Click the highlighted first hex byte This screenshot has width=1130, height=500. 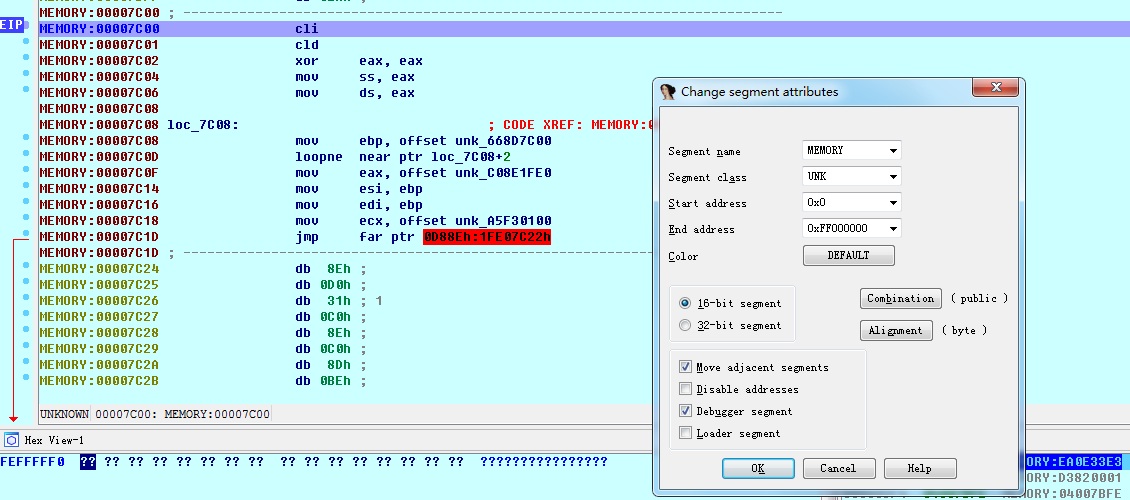[88, 462]
